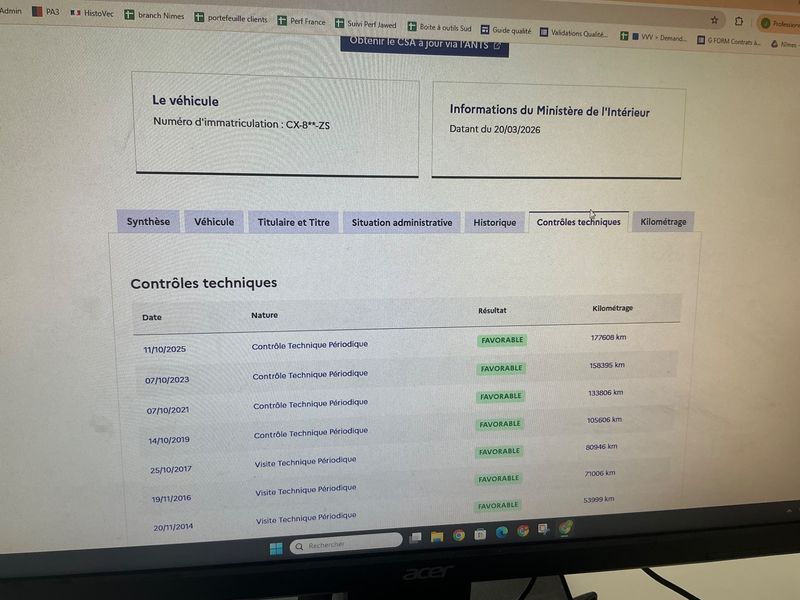This screenshot has height=600, width=800.
Task: Click Numéro d'immatriculation CX-8**-ZS text
Action: [x=241, y=123]
